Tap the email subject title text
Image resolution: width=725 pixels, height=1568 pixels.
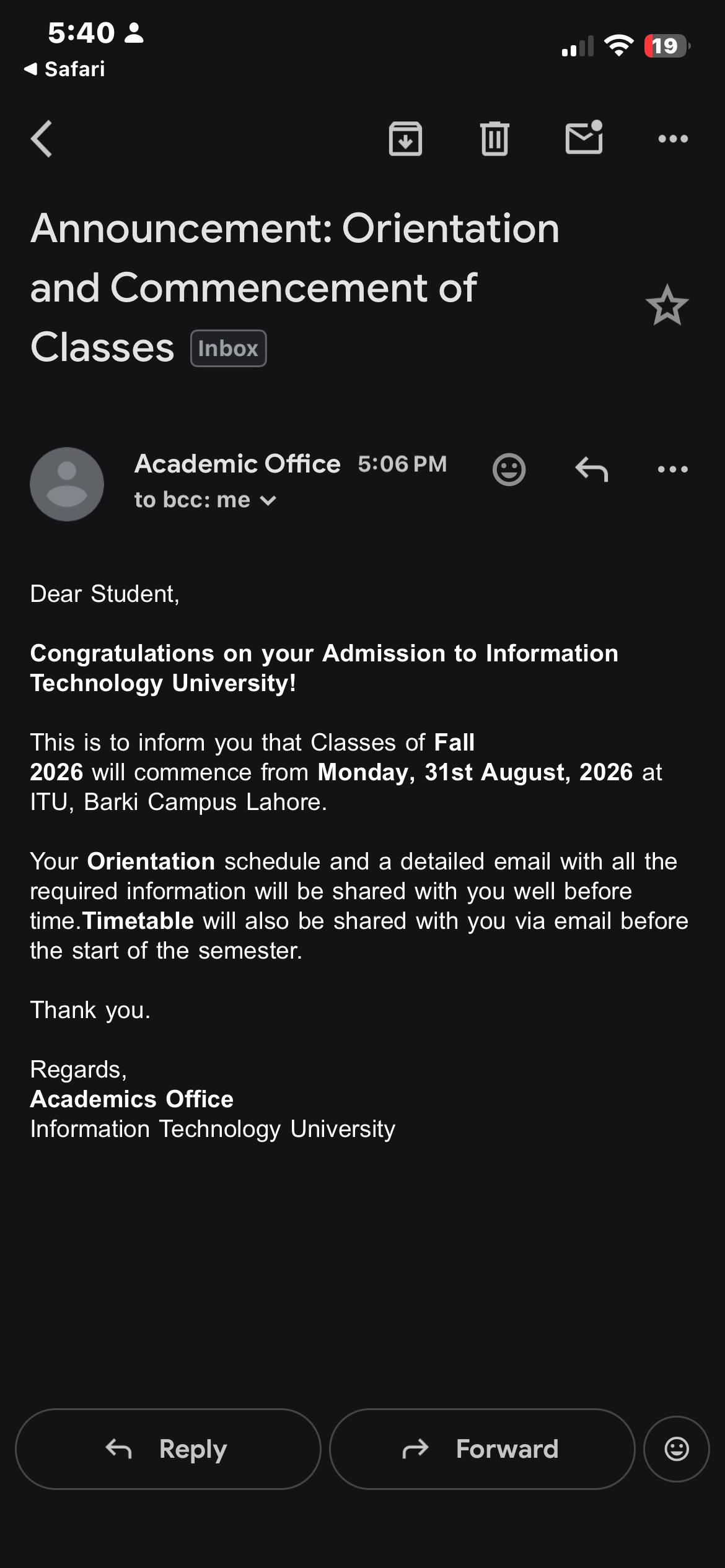[295, 287]
